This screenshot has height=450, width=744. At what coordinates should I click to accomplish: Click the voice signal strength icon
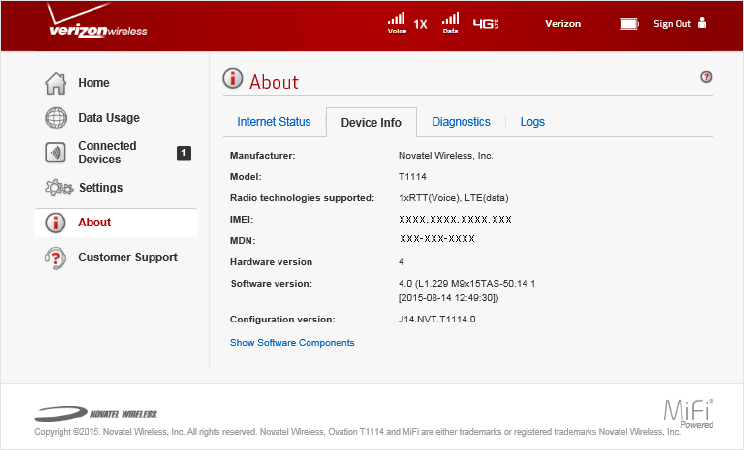pyautogui.click(x=397, y=22)
